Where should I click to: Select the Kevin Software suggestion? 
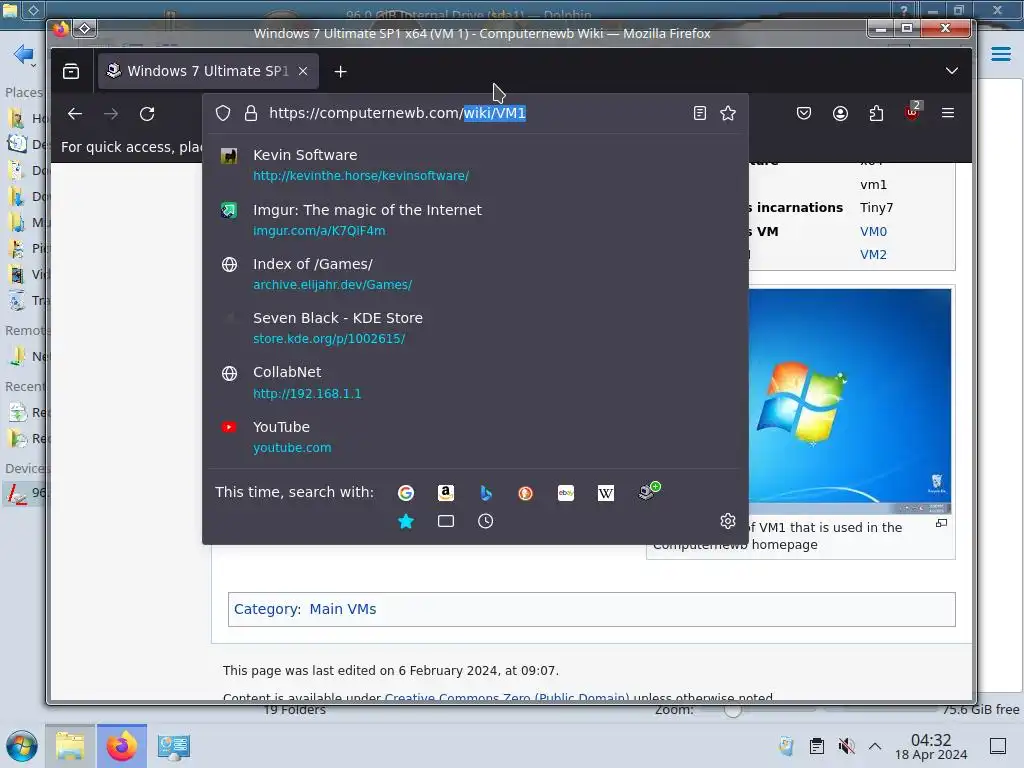(x=475, y=165)
